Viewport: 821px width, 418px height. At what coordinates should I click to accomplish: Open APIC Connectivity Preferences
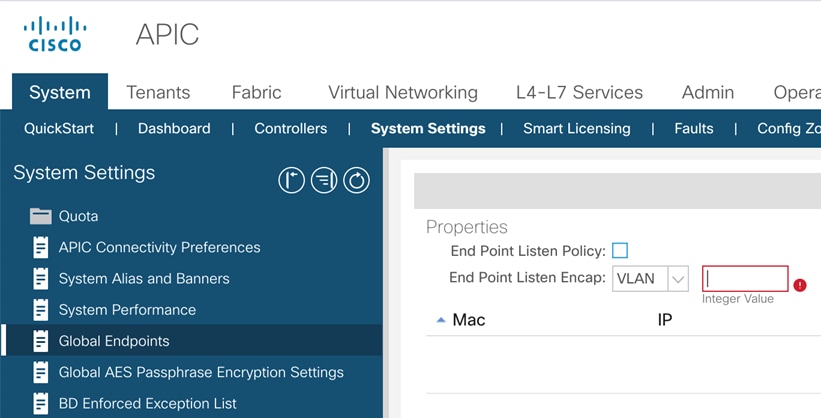click(159, 247)
